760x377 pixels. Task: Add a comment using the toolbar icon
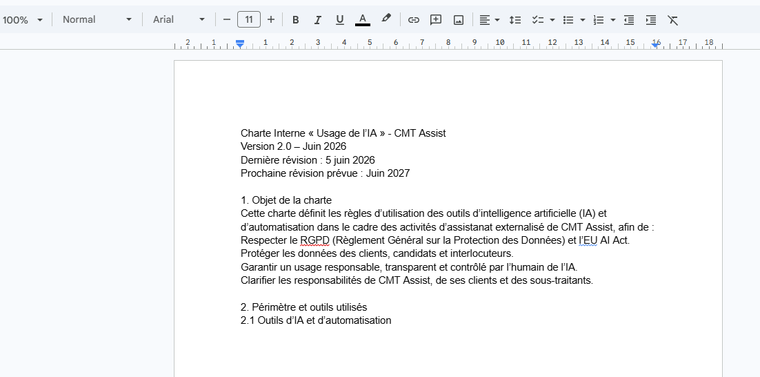(436, 20)
